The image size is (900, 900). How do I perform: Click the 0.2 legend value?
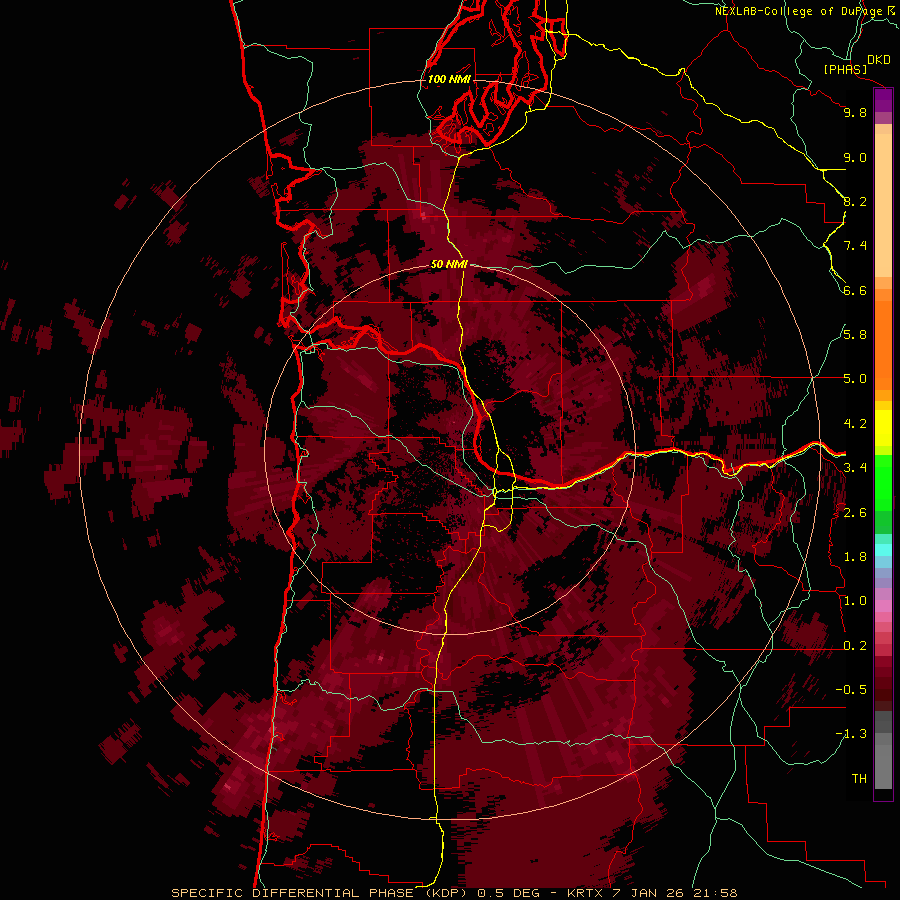coord(855,646)
